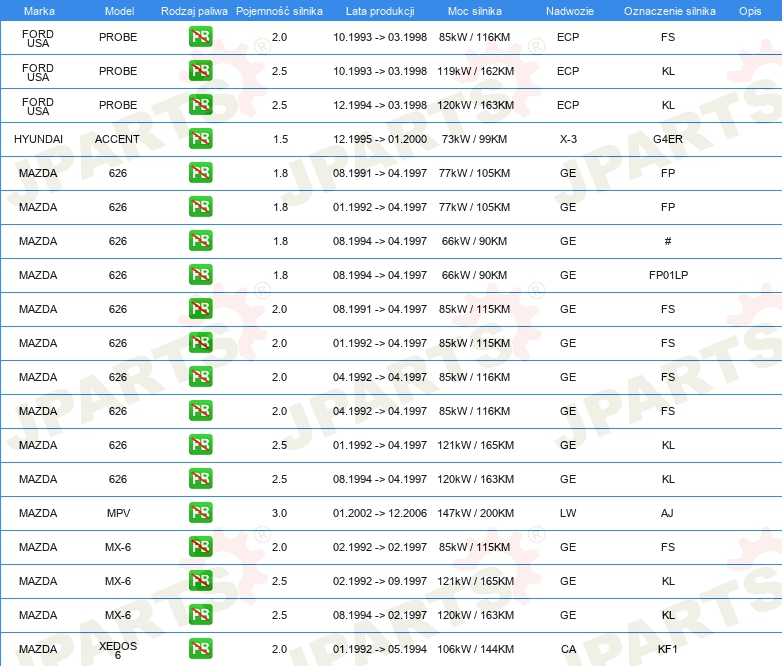Click fuel icon in Mazda 626 2.0 01.1992 row
The width and height of the screenshot is (782, 666).
(x=200, y=343)
